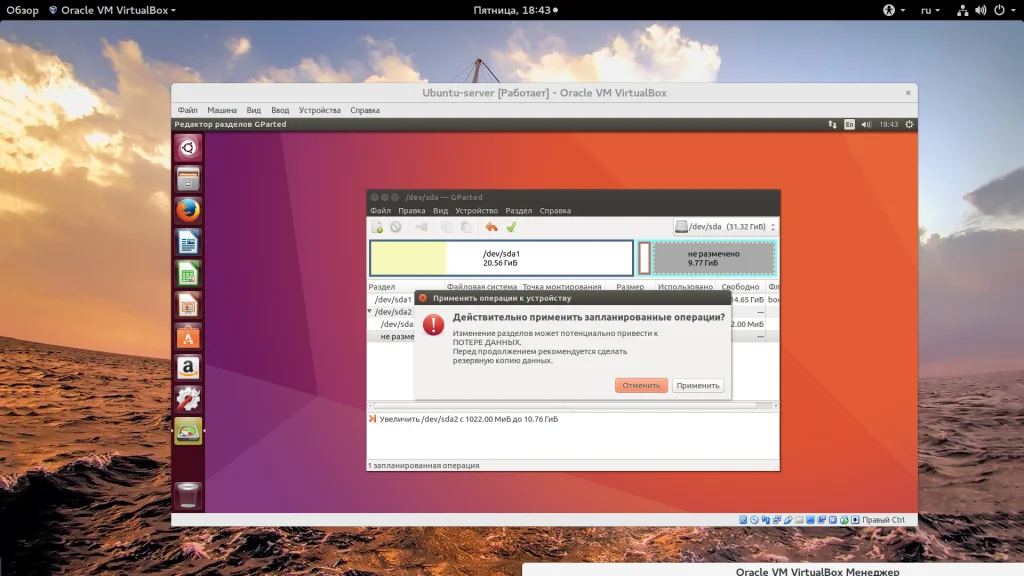Open Firefox from the Ubuntu launcher
The height and width of the screenshot is (576, 1024).
point(188,211)
